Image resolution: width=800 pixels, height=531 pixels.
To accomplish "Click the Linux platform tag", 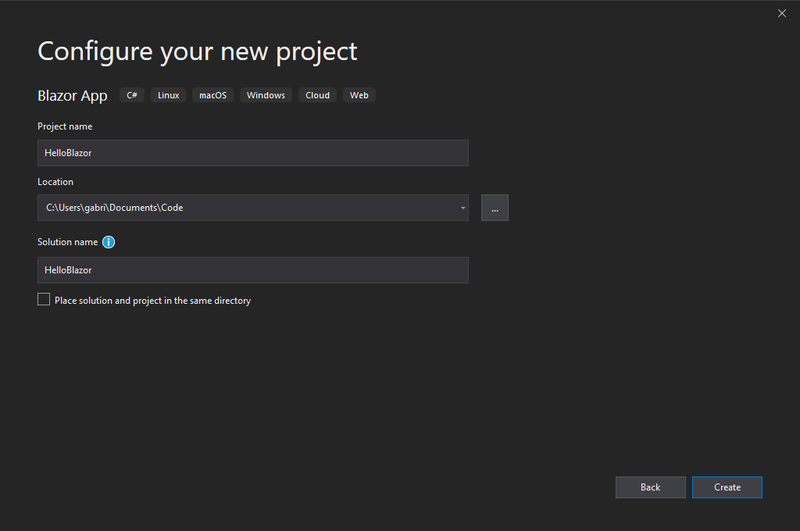I will coord(168,95).
